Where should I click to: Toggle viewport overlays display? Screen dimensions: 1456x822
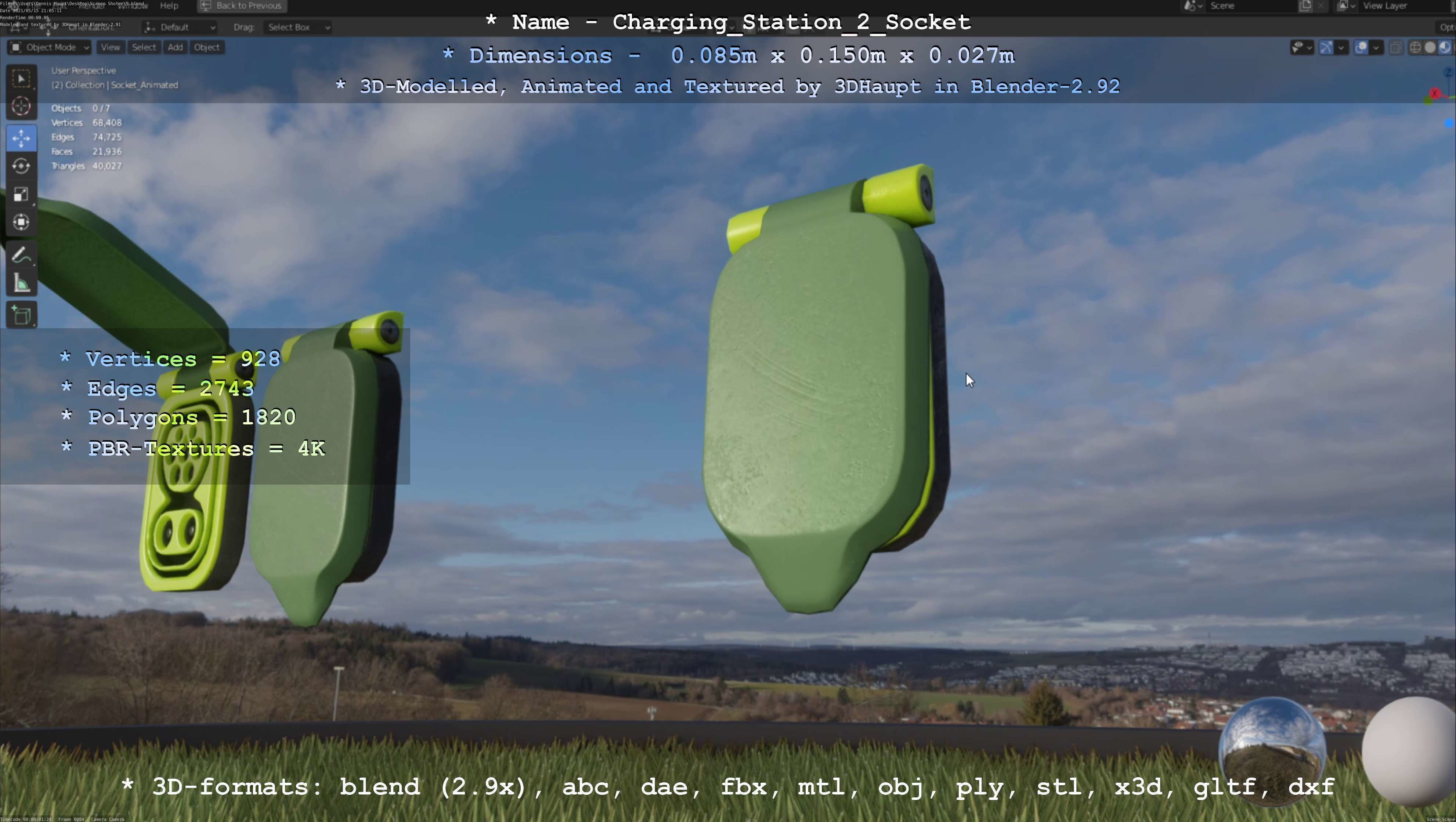coord(1361,47)
